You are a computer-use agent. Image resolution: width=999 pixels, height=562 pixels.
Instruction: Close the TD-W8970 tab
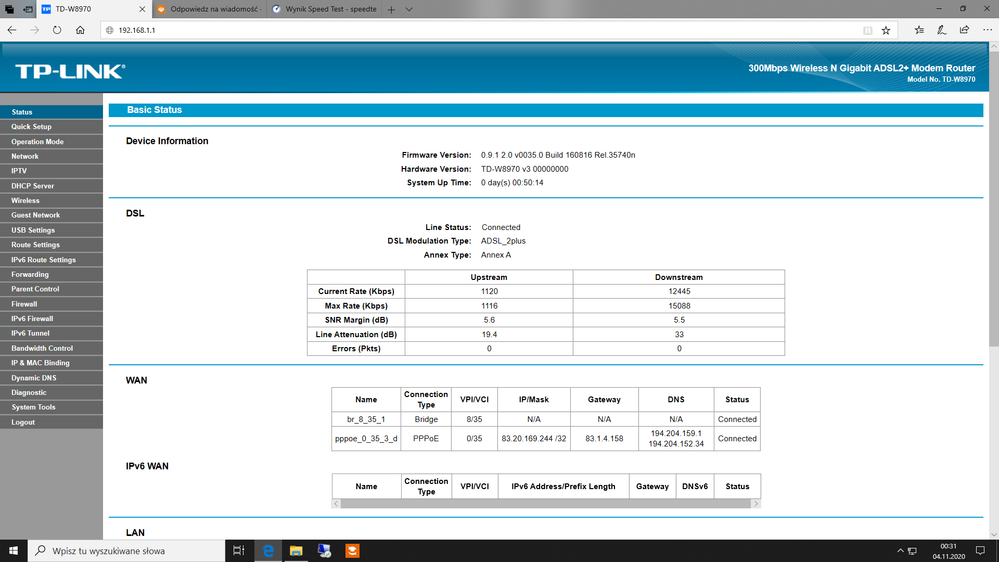(142, 10)
